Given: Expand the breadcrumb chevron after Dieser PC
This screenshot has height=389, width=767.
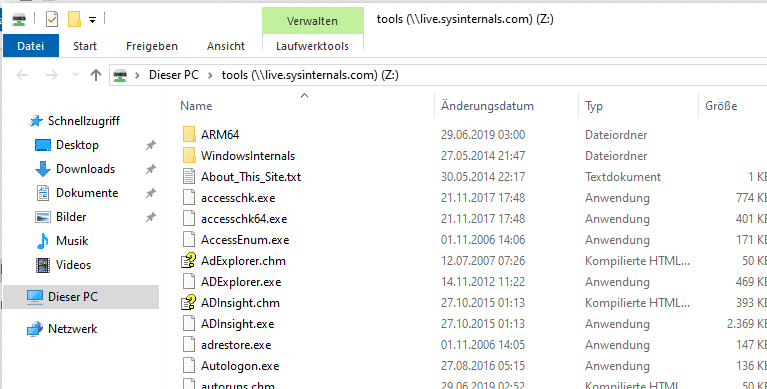Looking at the screenshot, I should [x=210, y=75].
